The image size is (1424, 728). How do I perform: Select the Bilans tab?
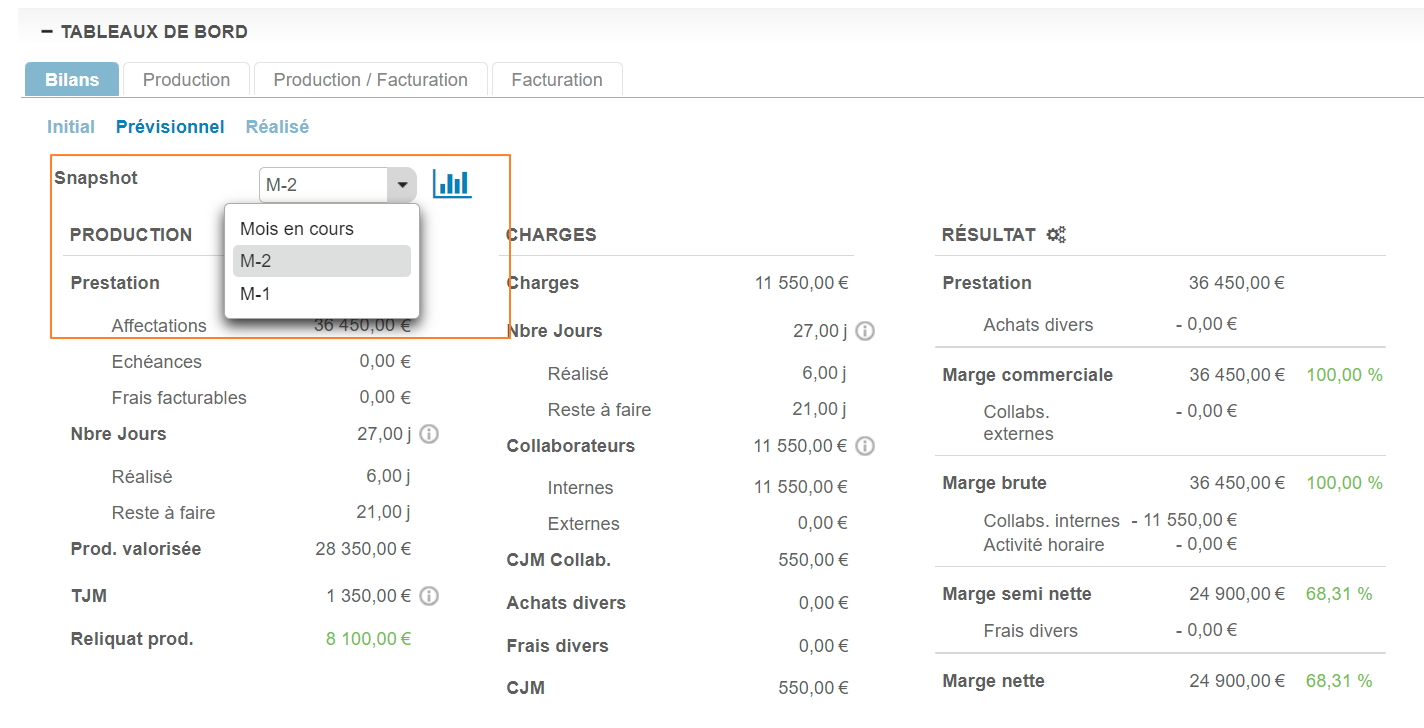pos(72,80)
